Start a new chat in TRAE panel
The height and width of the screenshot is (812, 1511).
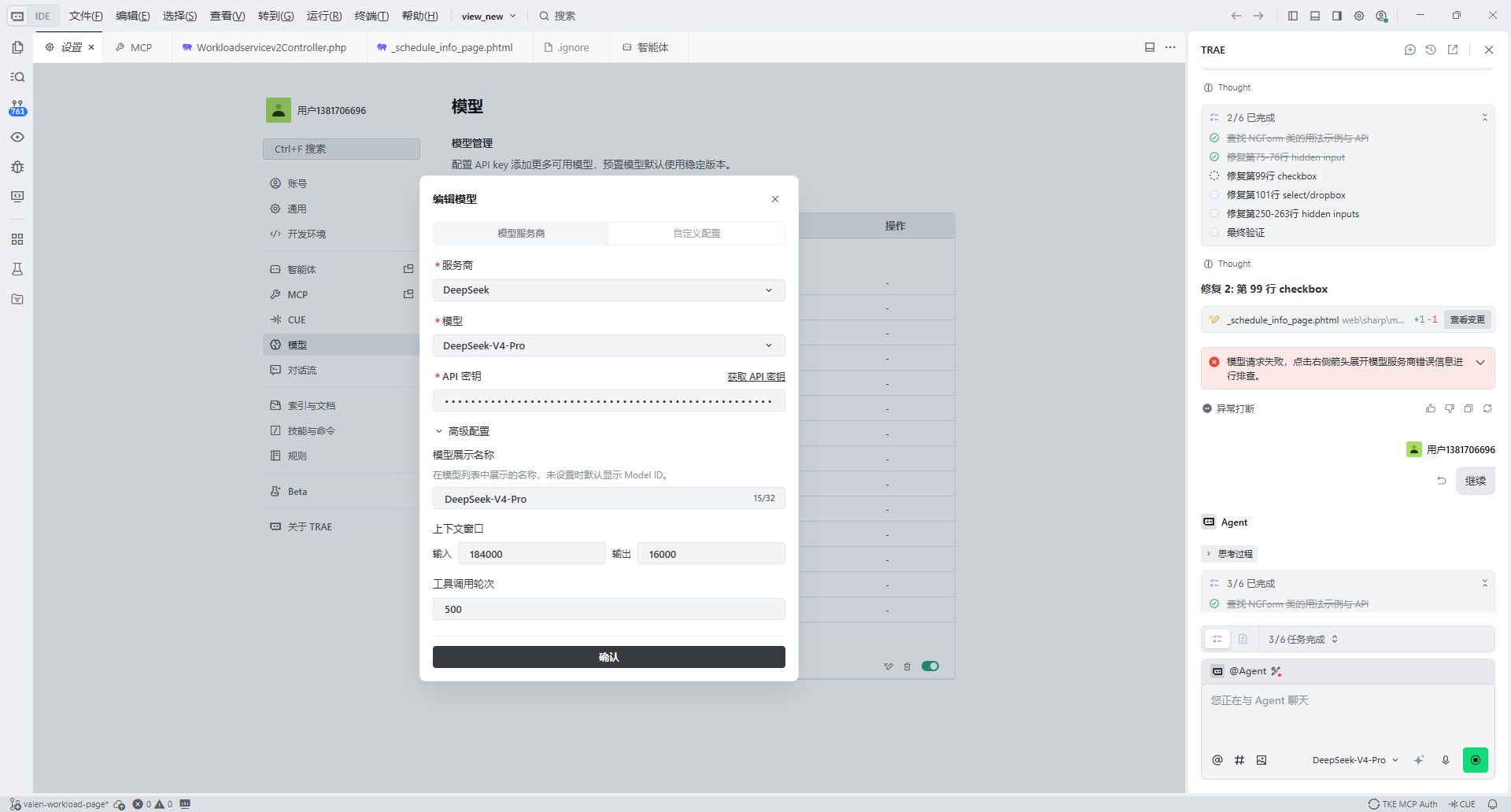pos(1410,50)
